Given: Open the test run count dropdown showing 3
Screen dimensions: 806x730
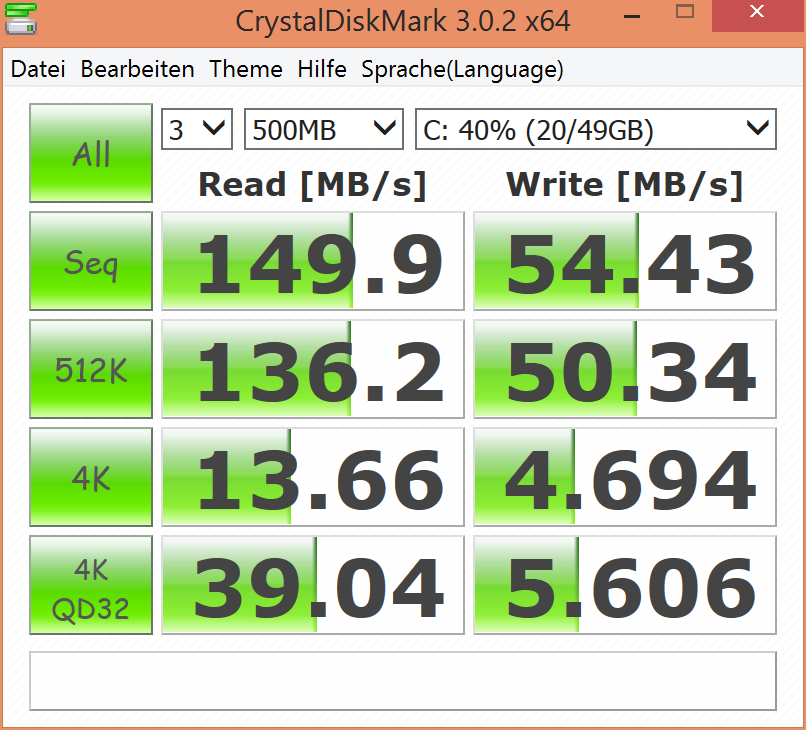Looking at the screenshot, I should 197,129.
